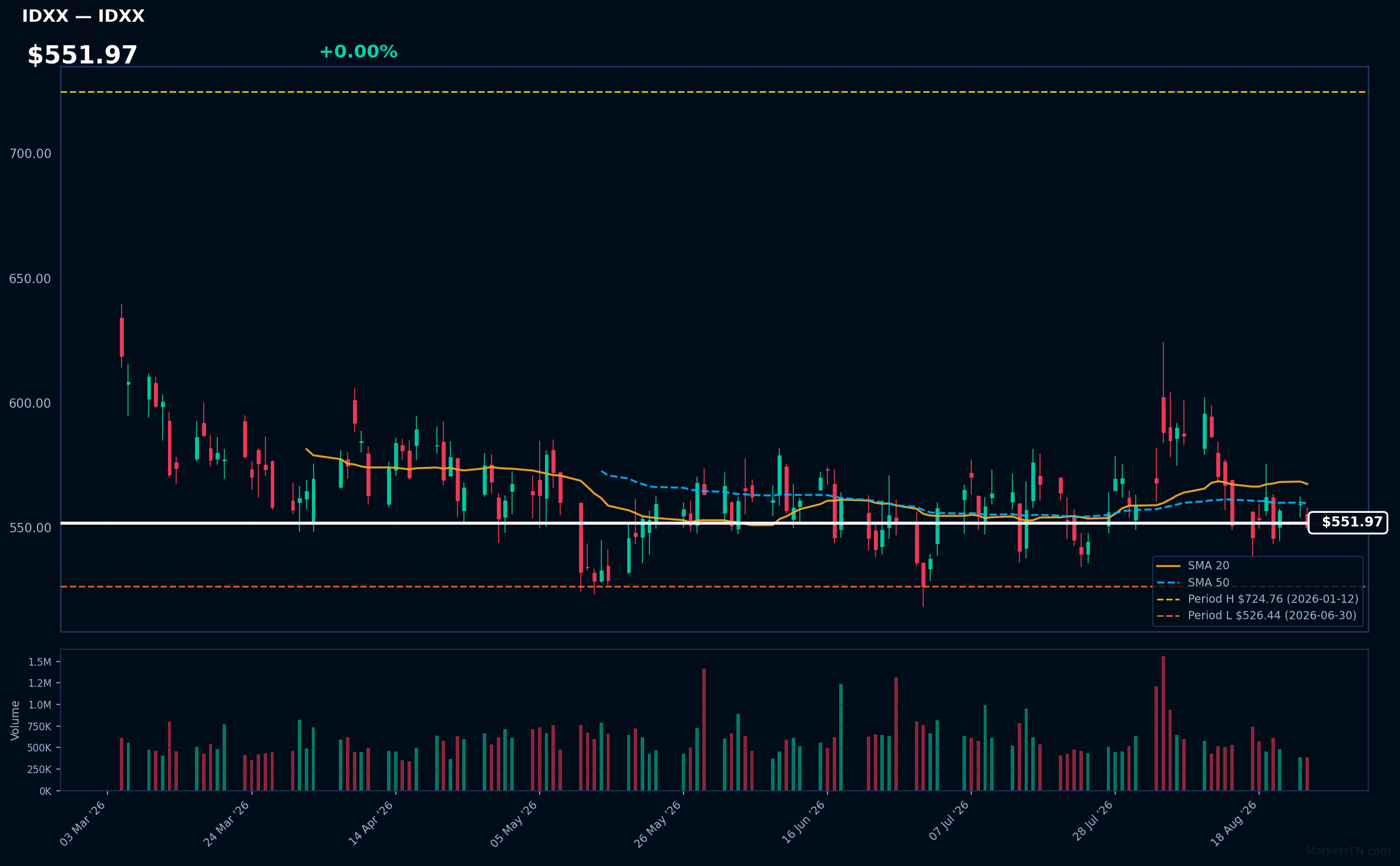This screenshot has height=866, width=1400.
Task: Click the 1.5M volume axis label
Action: click(x=40, y=662)
